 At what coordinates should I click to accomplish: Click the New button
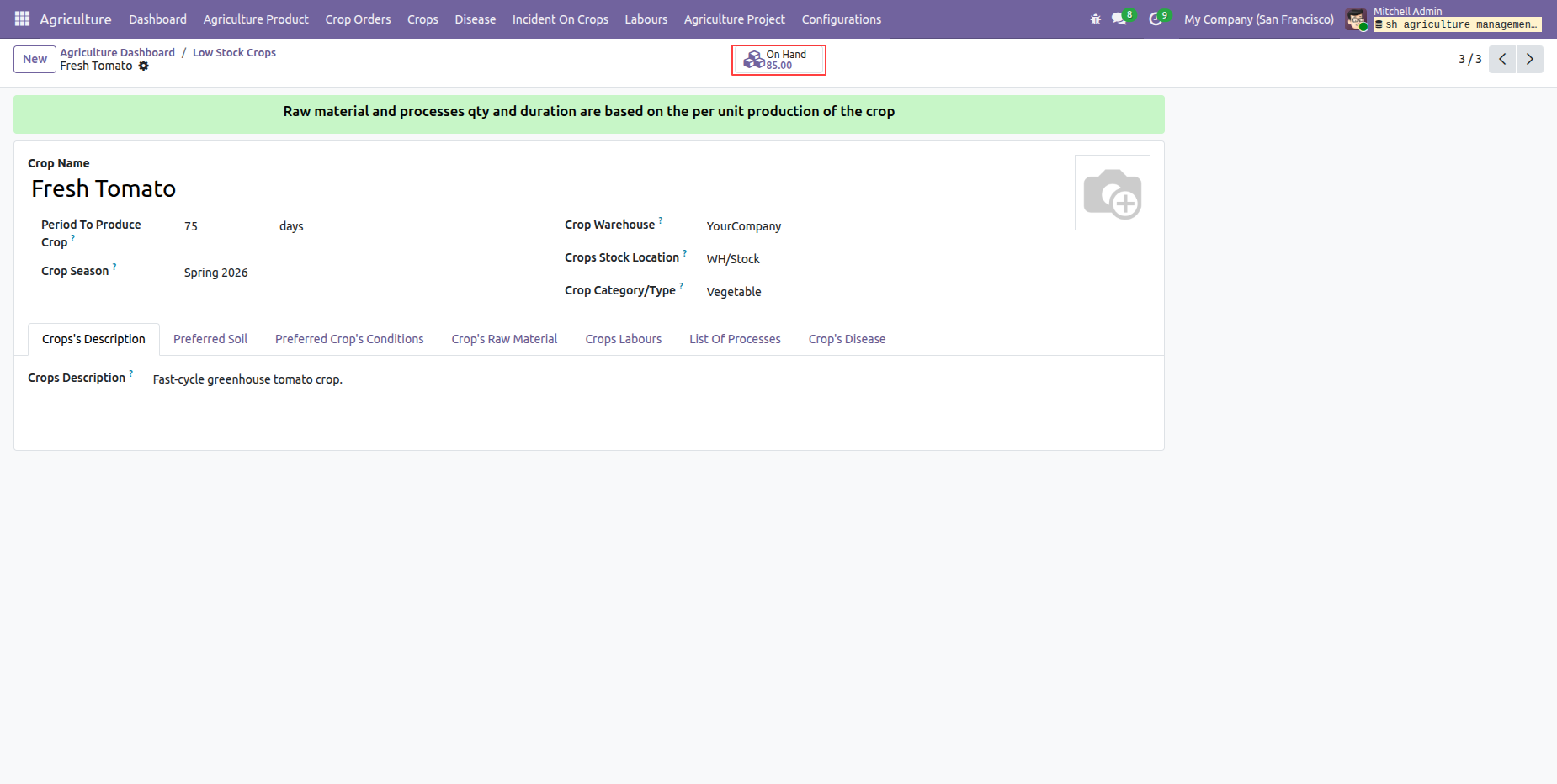pos(35,59)
